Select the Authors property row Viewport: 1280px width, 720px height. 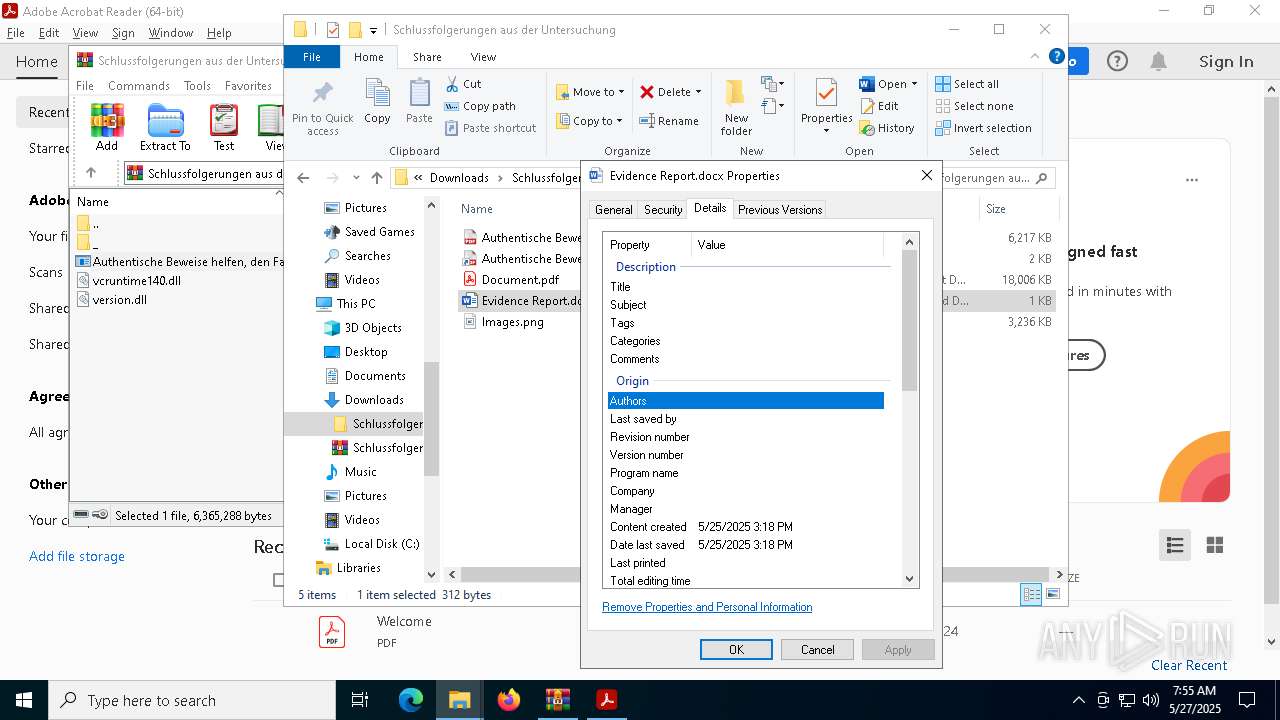pos(746,401)
